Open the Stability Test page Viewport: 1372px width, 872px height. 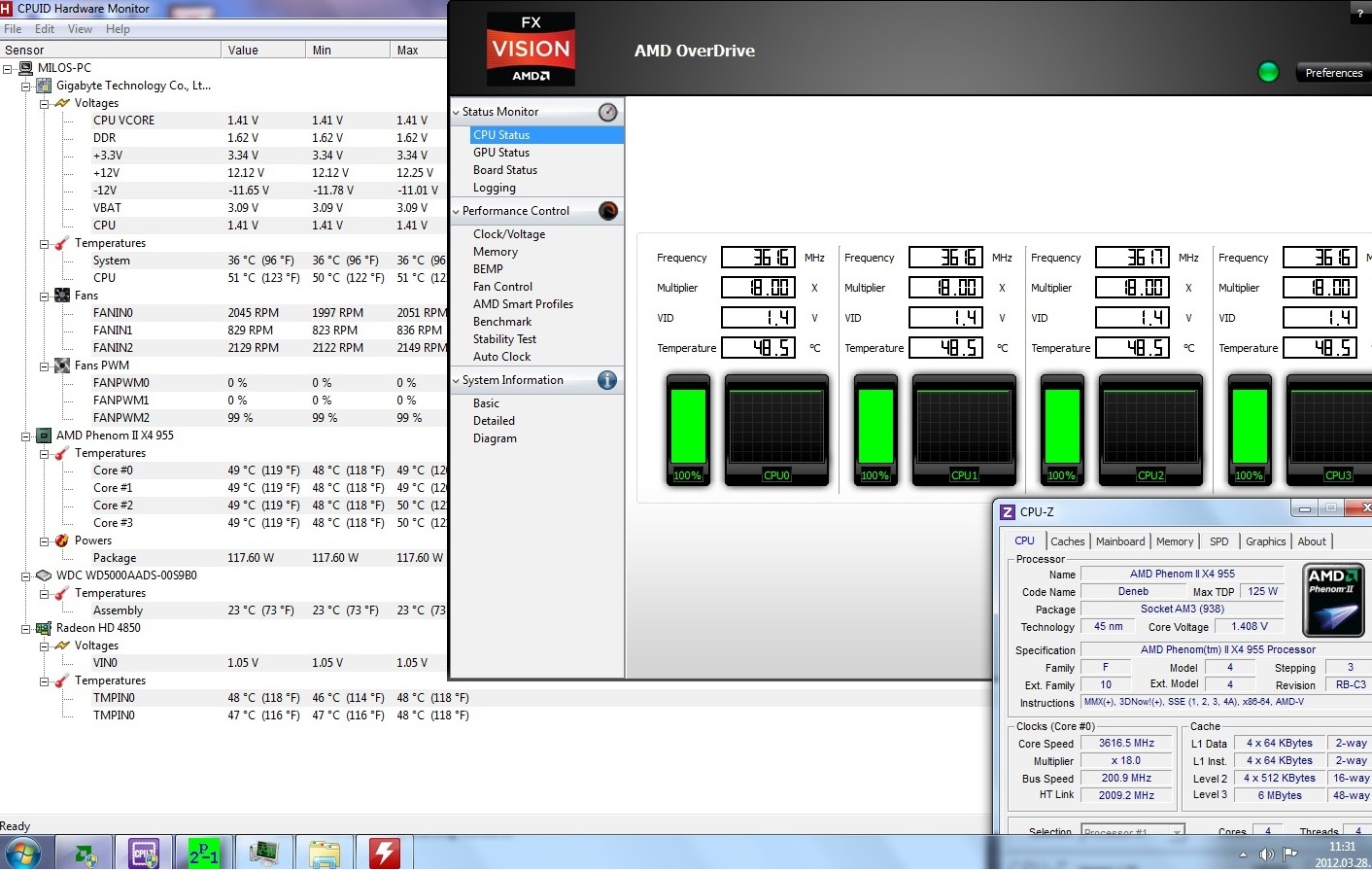[x=504, y=339]
